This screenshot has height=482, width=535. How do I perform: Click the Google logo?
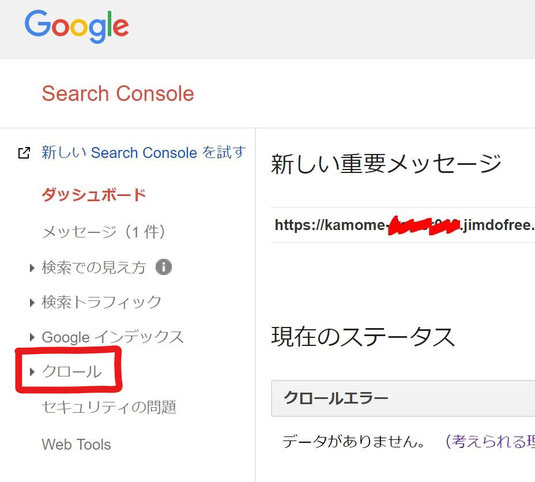tap(77, 27)
